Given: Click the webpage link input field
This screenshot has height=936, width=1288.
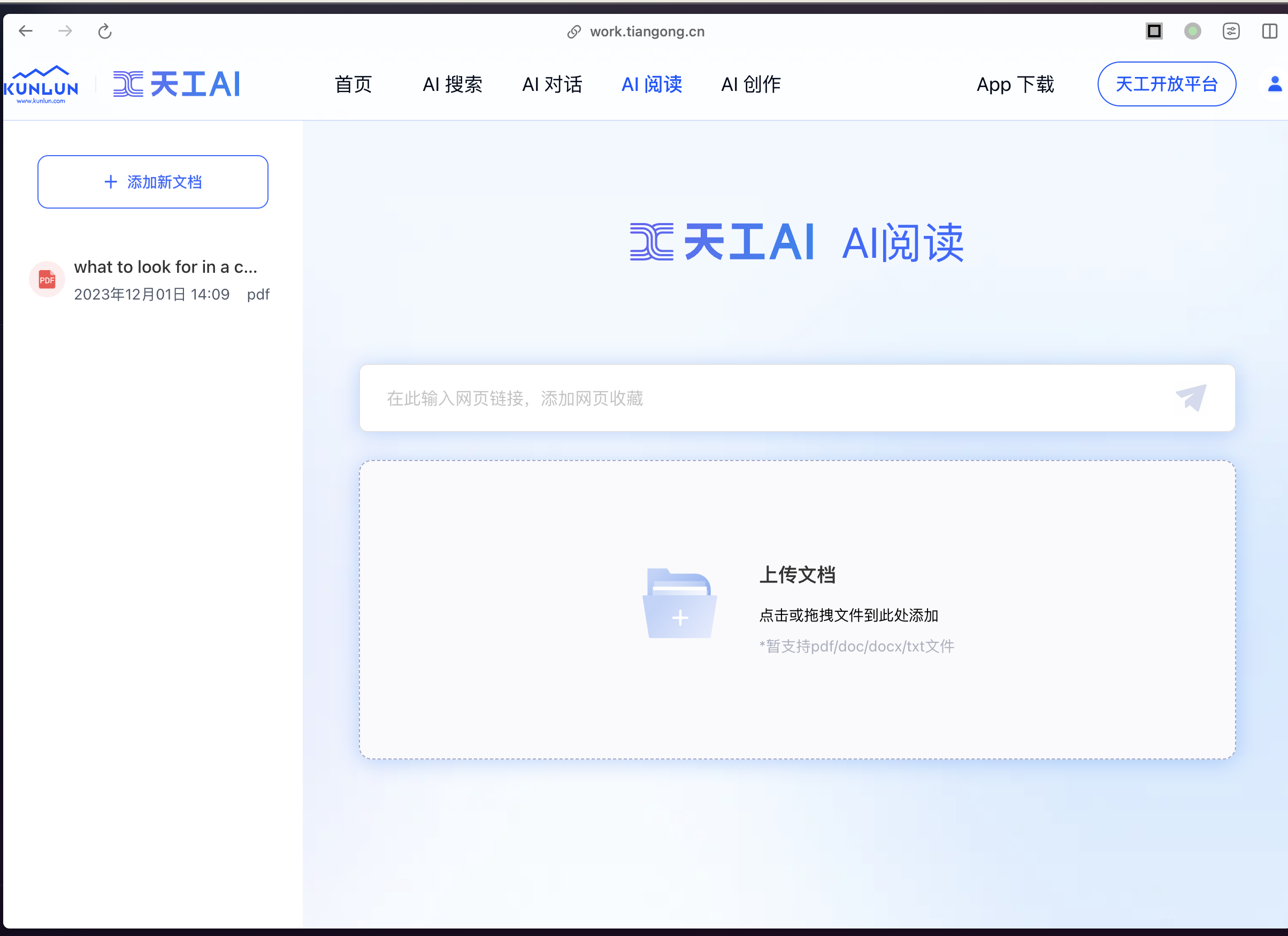Looking at the screenshot, I should 761,398.
